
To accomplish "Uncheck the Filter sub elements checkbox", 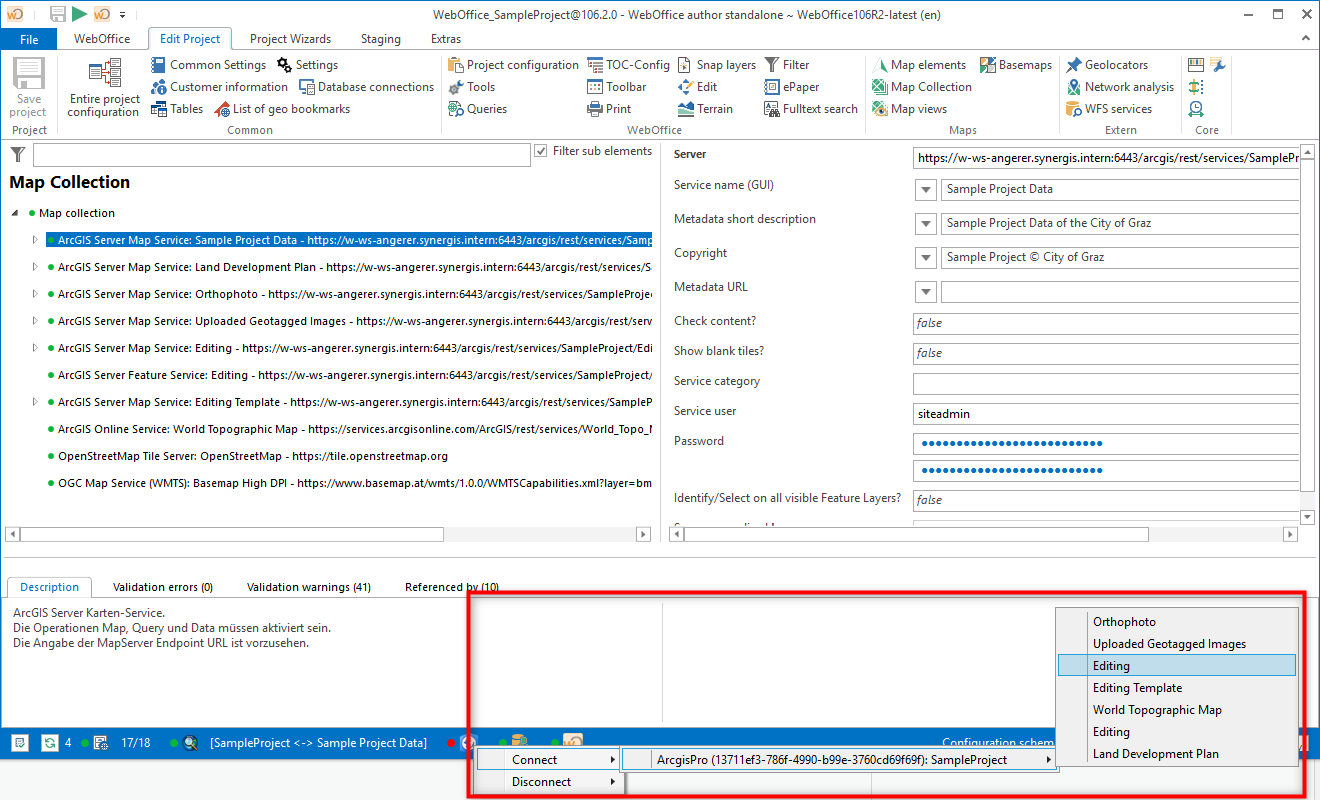I will click(x=540, y=151).
